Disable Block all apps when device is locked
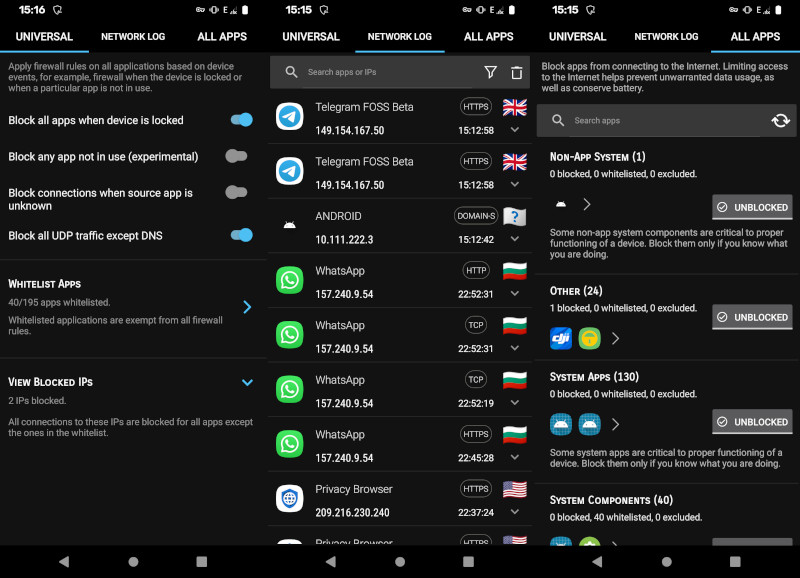The height and width of the screenshot is (578, 800). click(x=241, y=120)
